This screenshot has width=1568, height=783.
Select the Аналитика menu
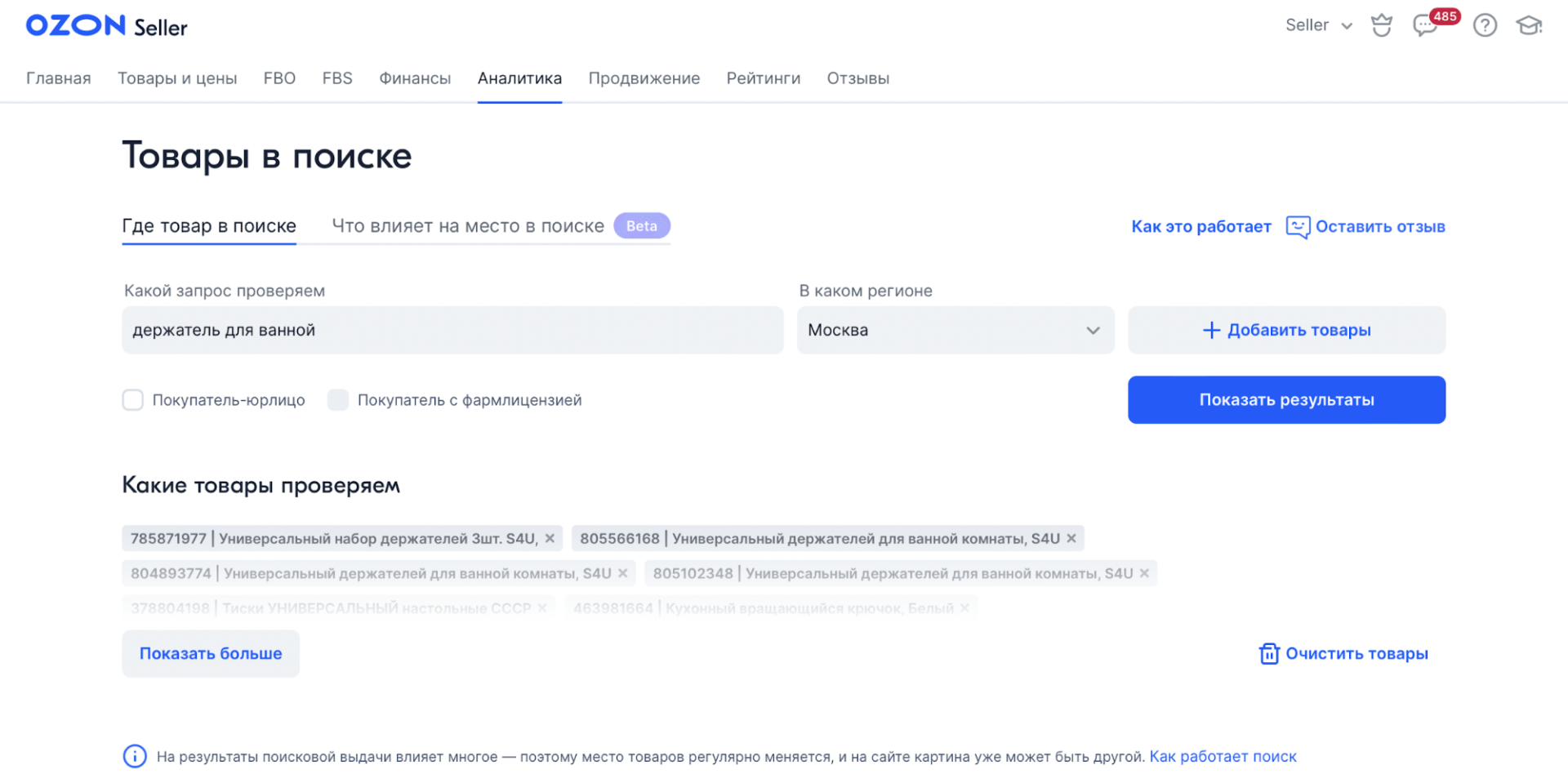[519, 78]
